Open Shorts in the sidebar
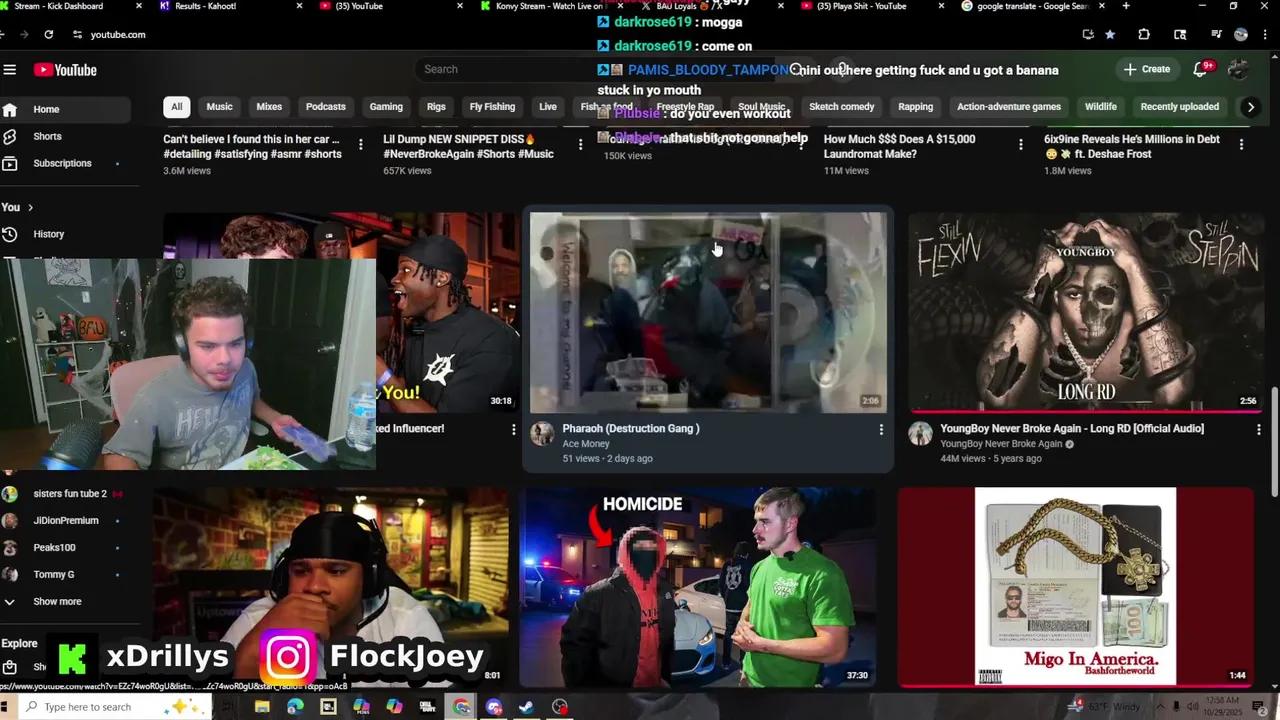This screenshot has width=1280, height=720. [66, 136]
